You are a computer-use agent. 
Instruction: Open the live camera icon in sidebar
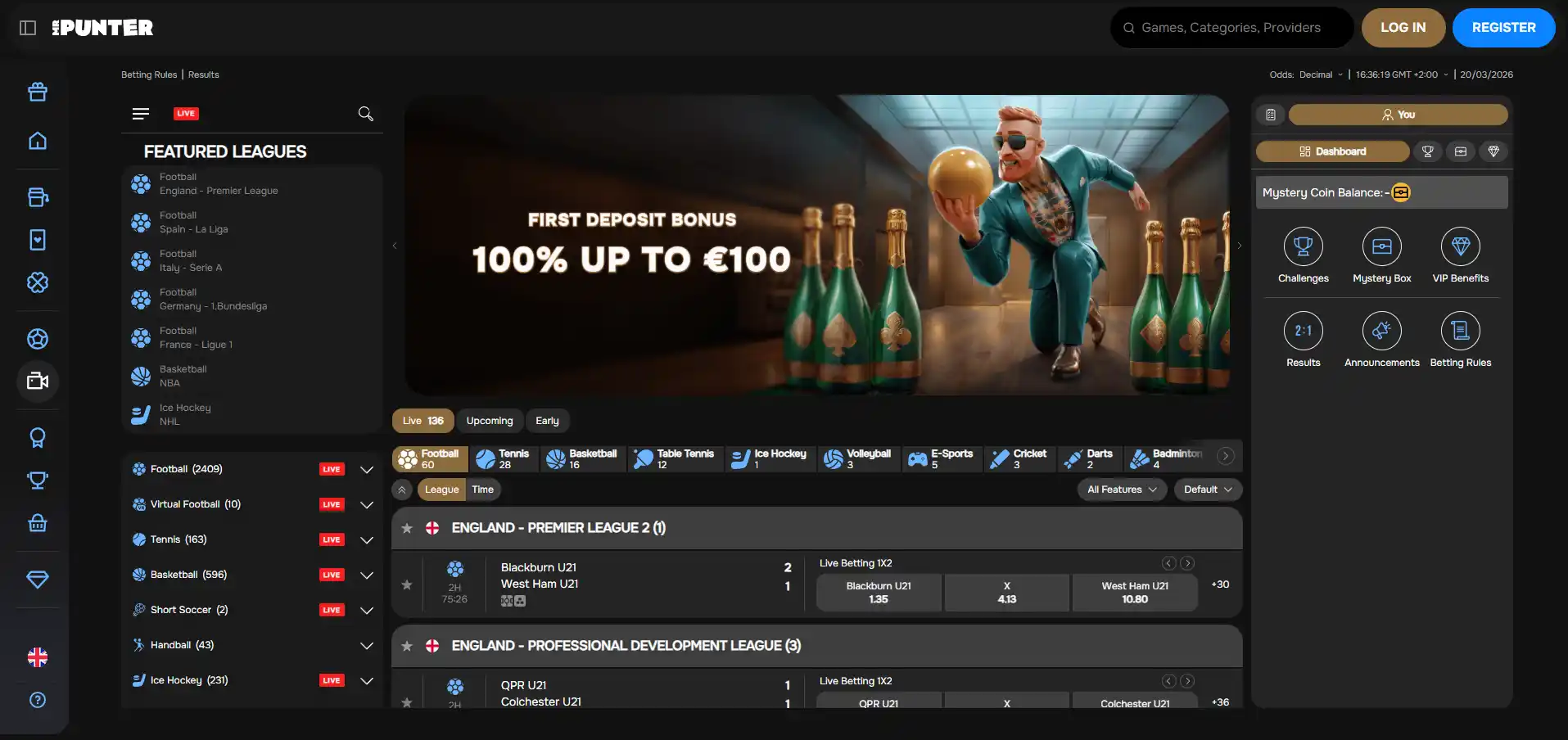point(38,381)
